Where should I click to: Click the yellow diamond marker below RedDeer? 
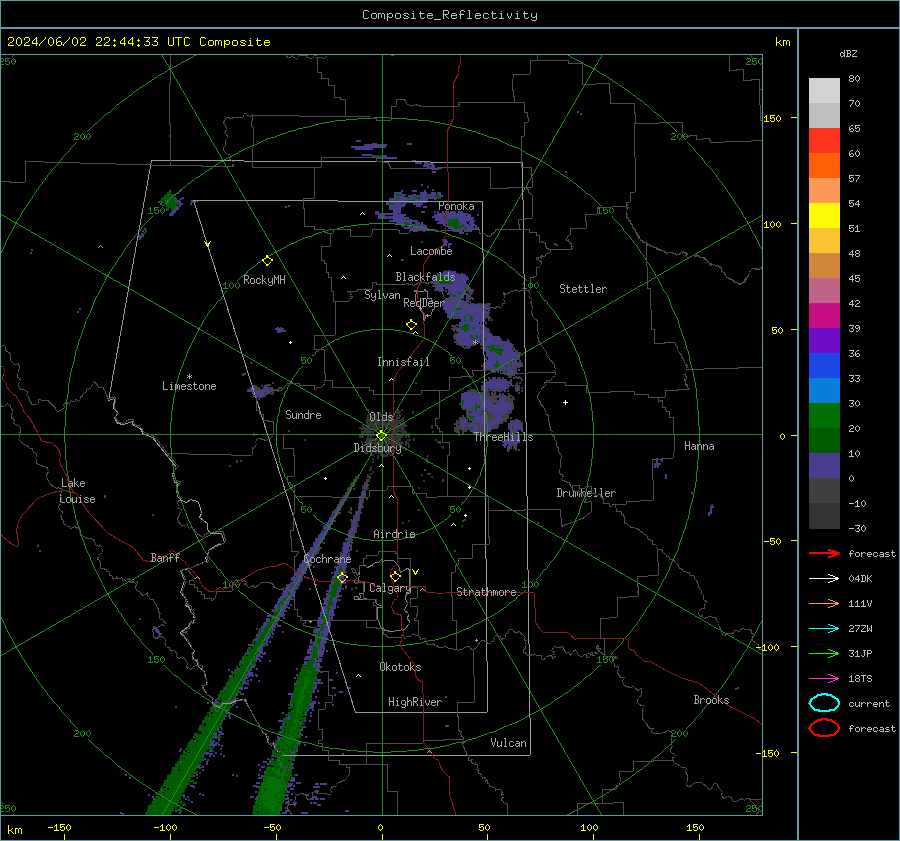[x=412, y=325]
